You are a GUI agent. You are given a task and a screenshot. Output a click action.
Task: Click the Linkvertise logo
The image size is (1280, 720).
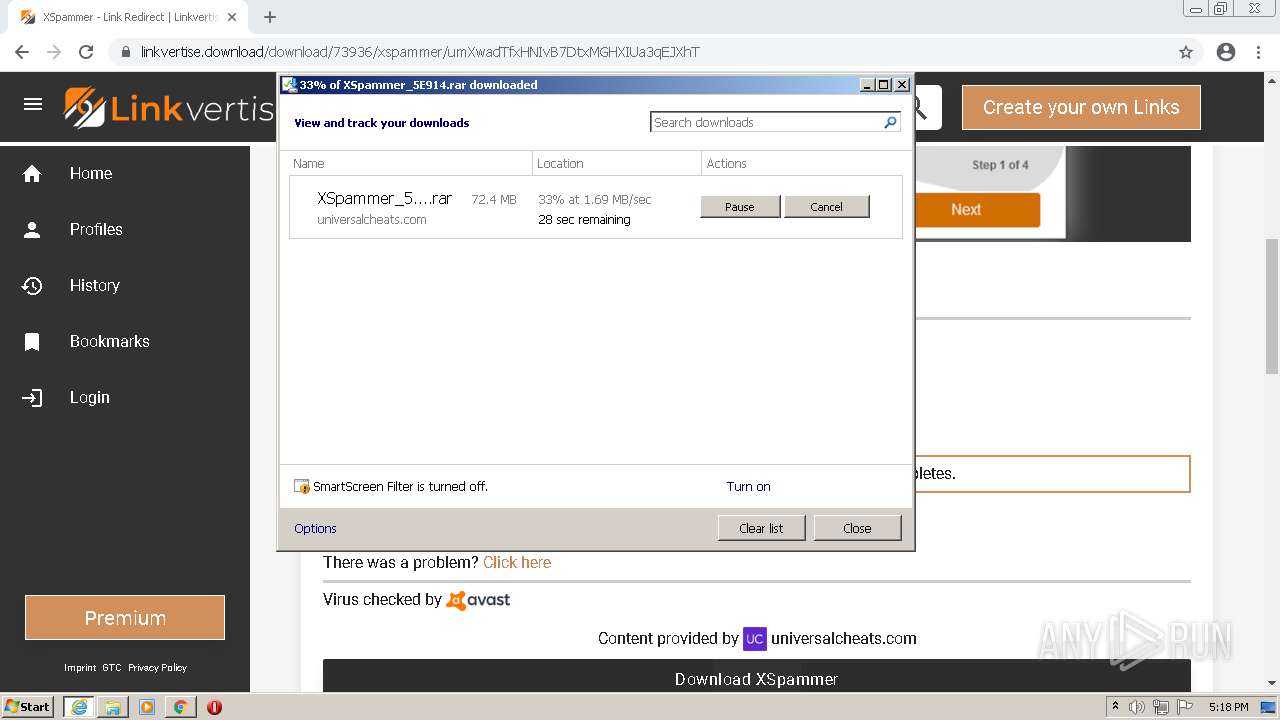[x=169, y=108]
